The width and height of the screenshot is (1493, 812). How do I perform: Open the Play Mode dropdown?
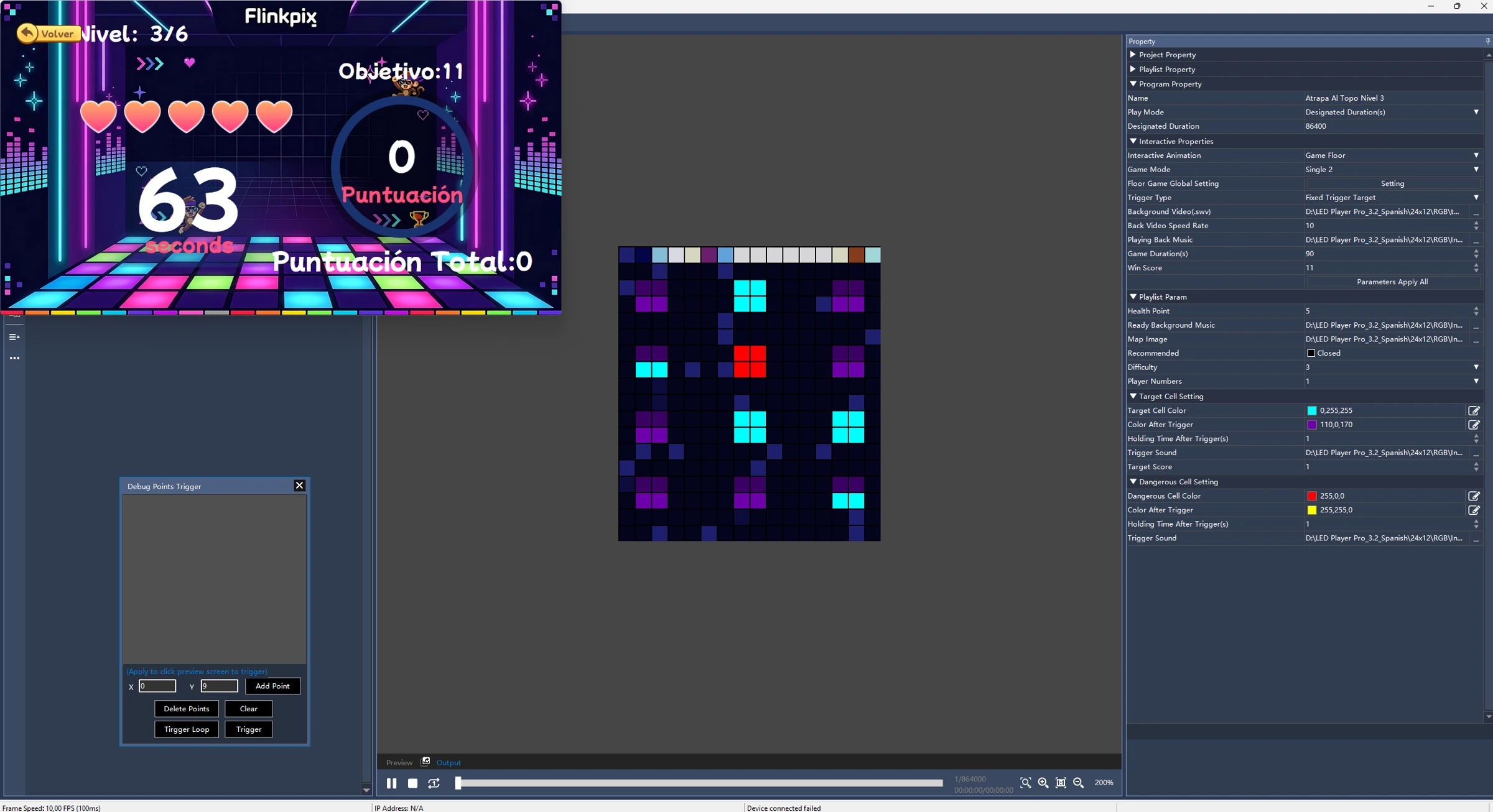coord(1476,112)
